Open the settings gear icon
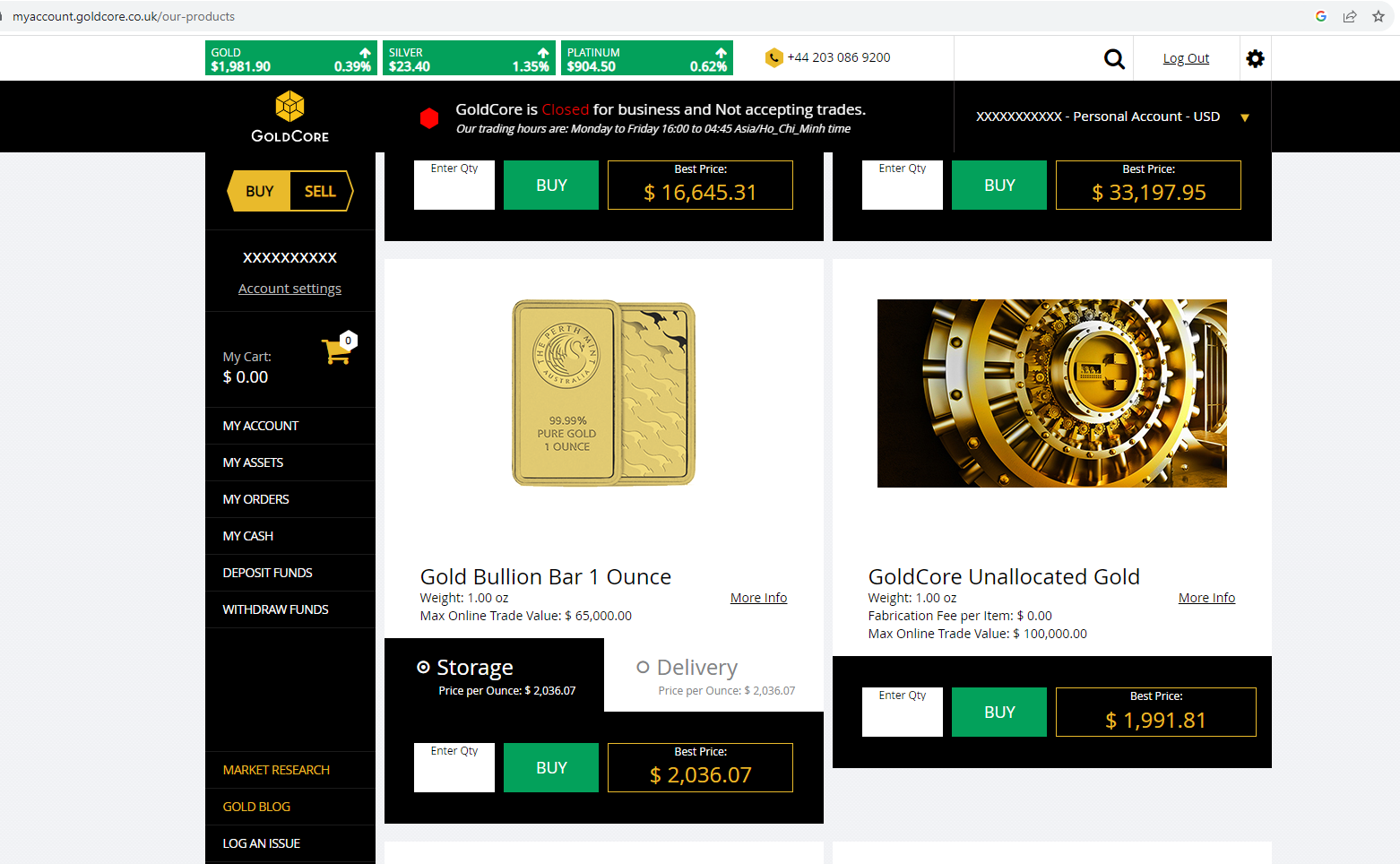This screenshot has height=864, width=1400. (x=1255, y=58)
